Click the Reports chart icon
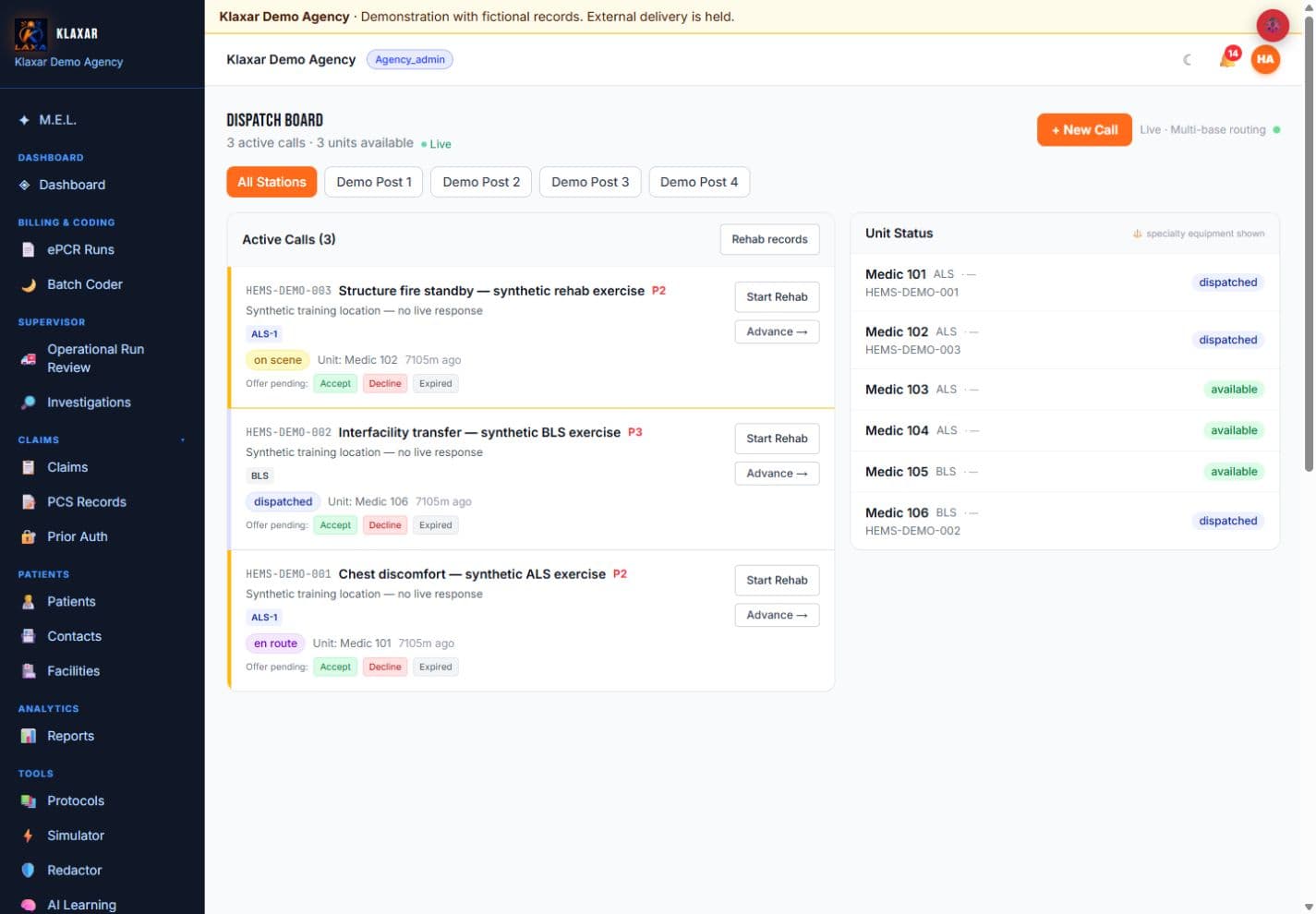The width and height of the screenshot is (1316, 914). click(29, 736)
